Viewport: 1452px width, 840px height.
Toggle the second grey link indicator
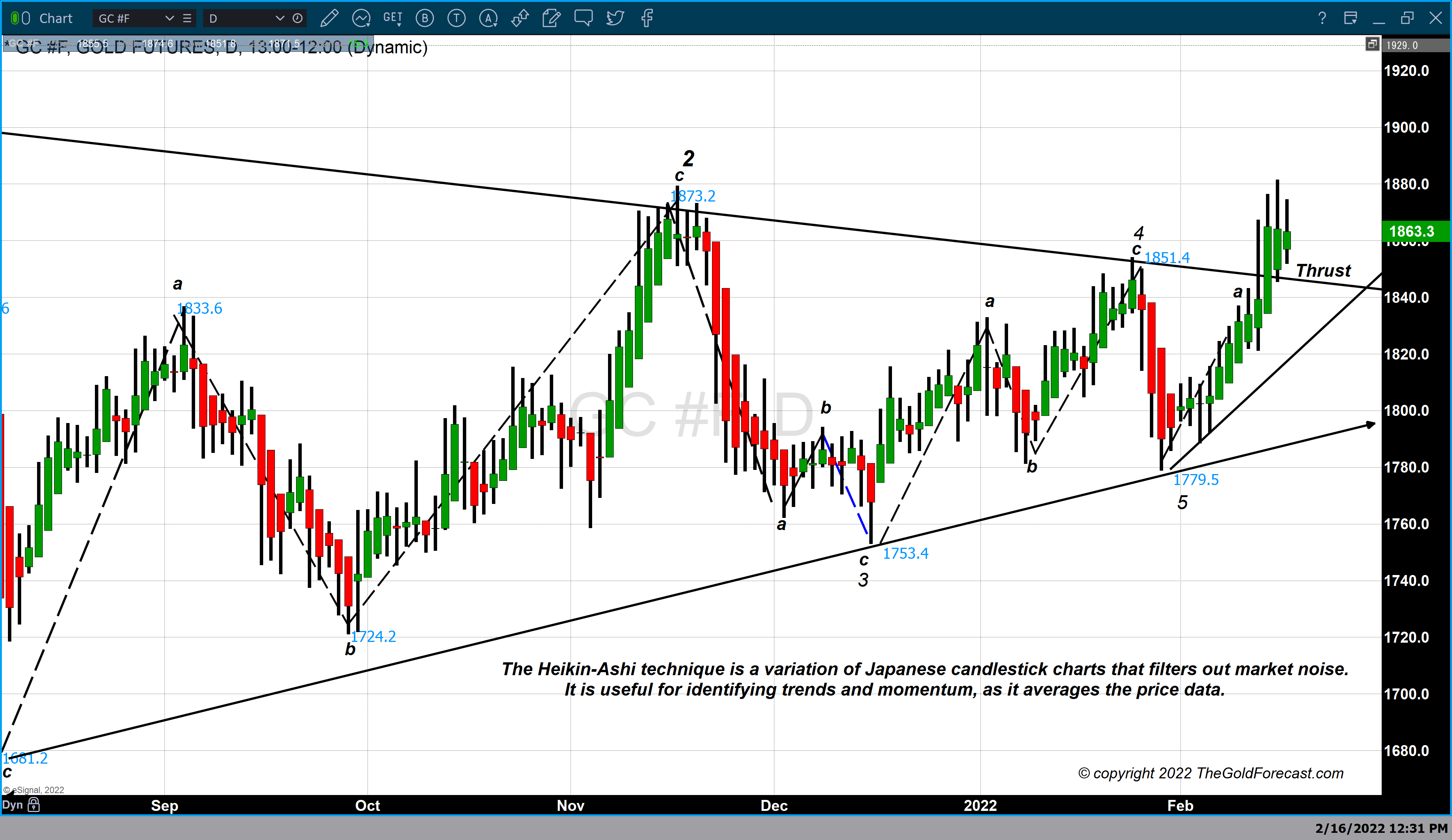(x=26, y=19)
